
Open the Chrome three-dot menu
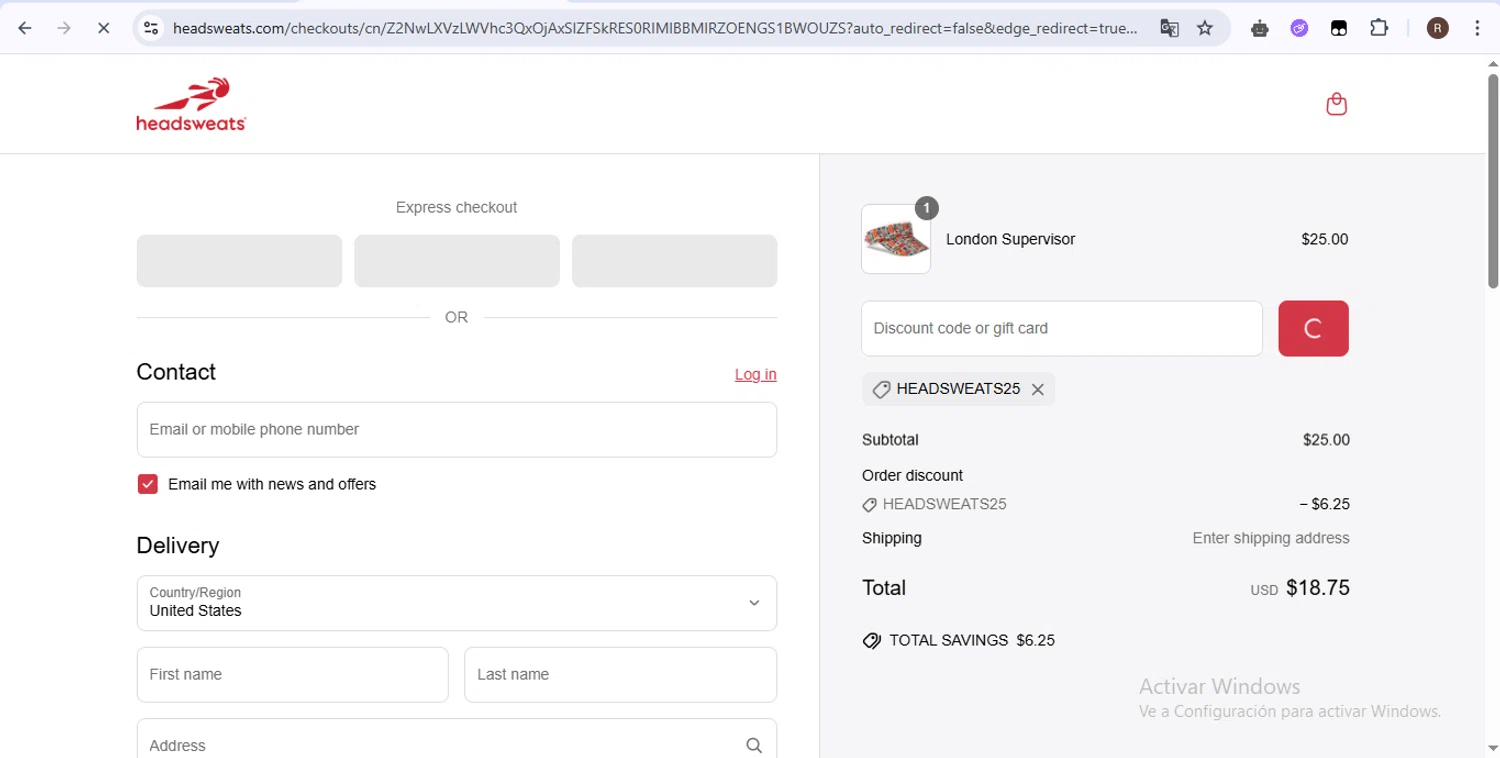[1477, 28]
